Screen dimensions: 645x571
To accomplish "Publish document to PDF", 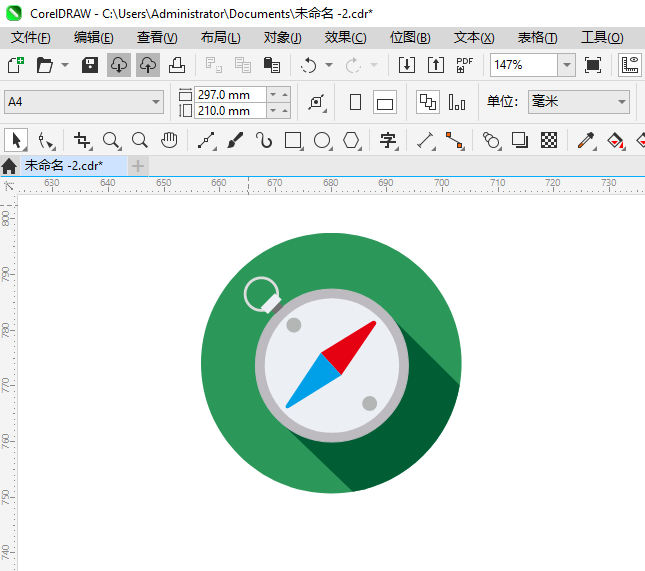I will 465,65.
